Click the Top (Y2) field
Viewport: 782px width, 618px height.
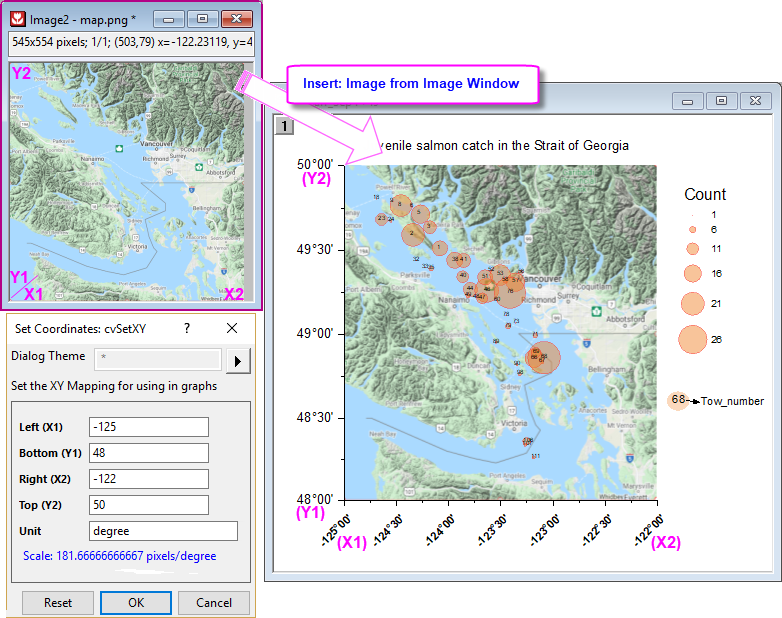(148, 505)
